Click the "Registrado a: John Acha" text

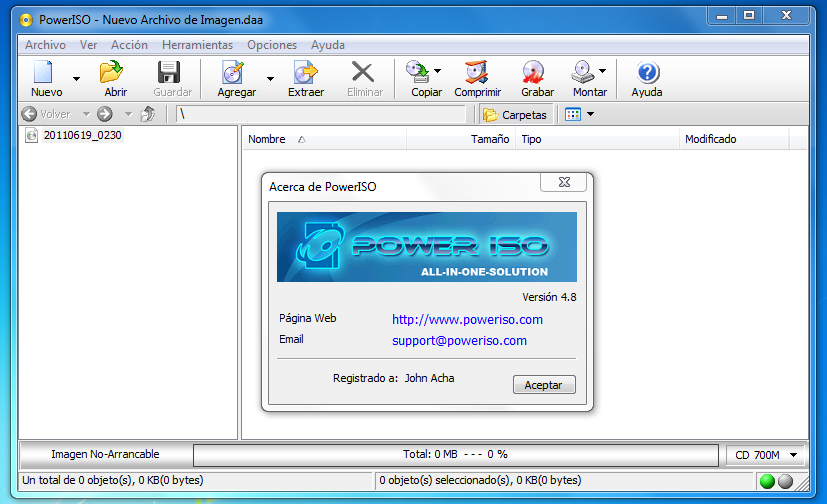(x=393, y=378)
